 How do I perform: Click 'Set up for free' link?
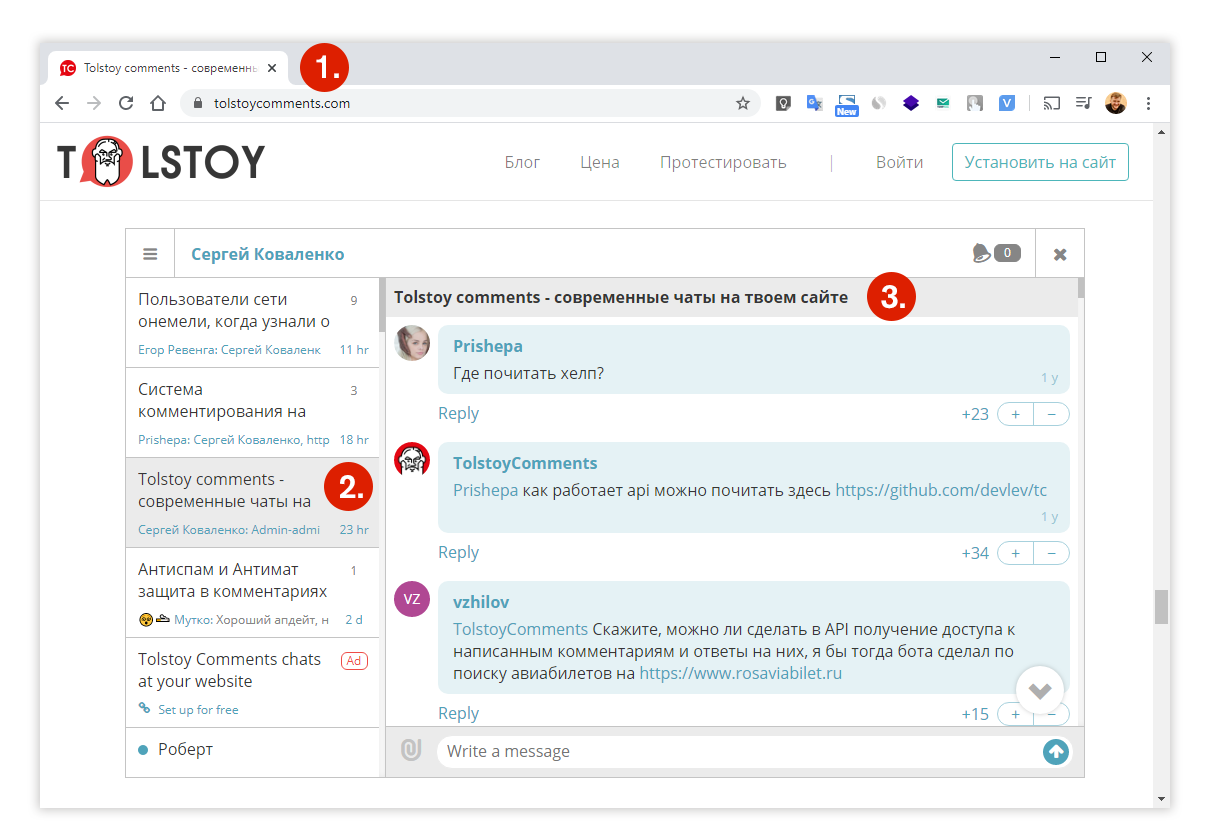[198, 710]
